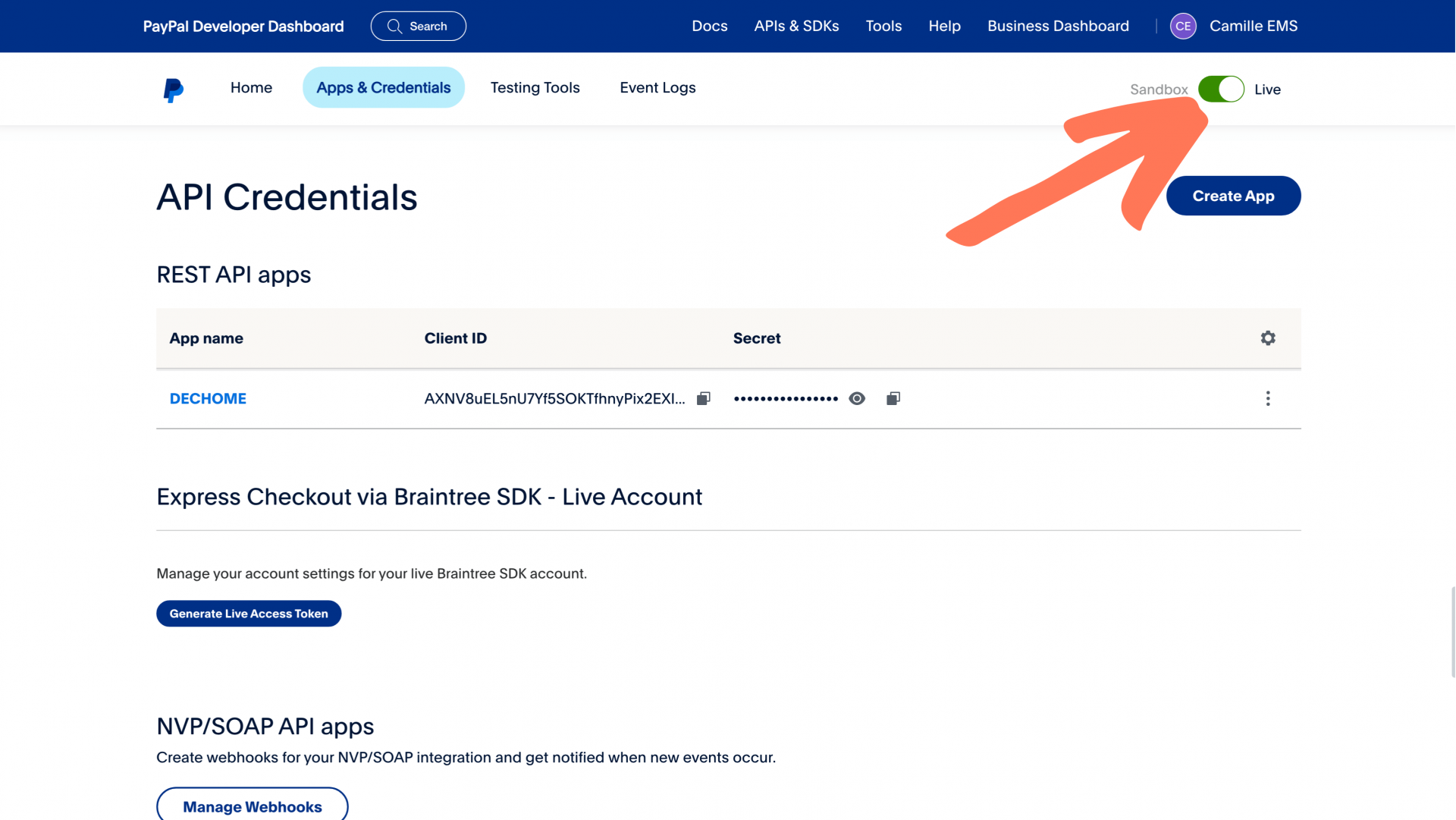
Task: Click the Live label
Action: pyautogui.click(x=1267, y=90)
